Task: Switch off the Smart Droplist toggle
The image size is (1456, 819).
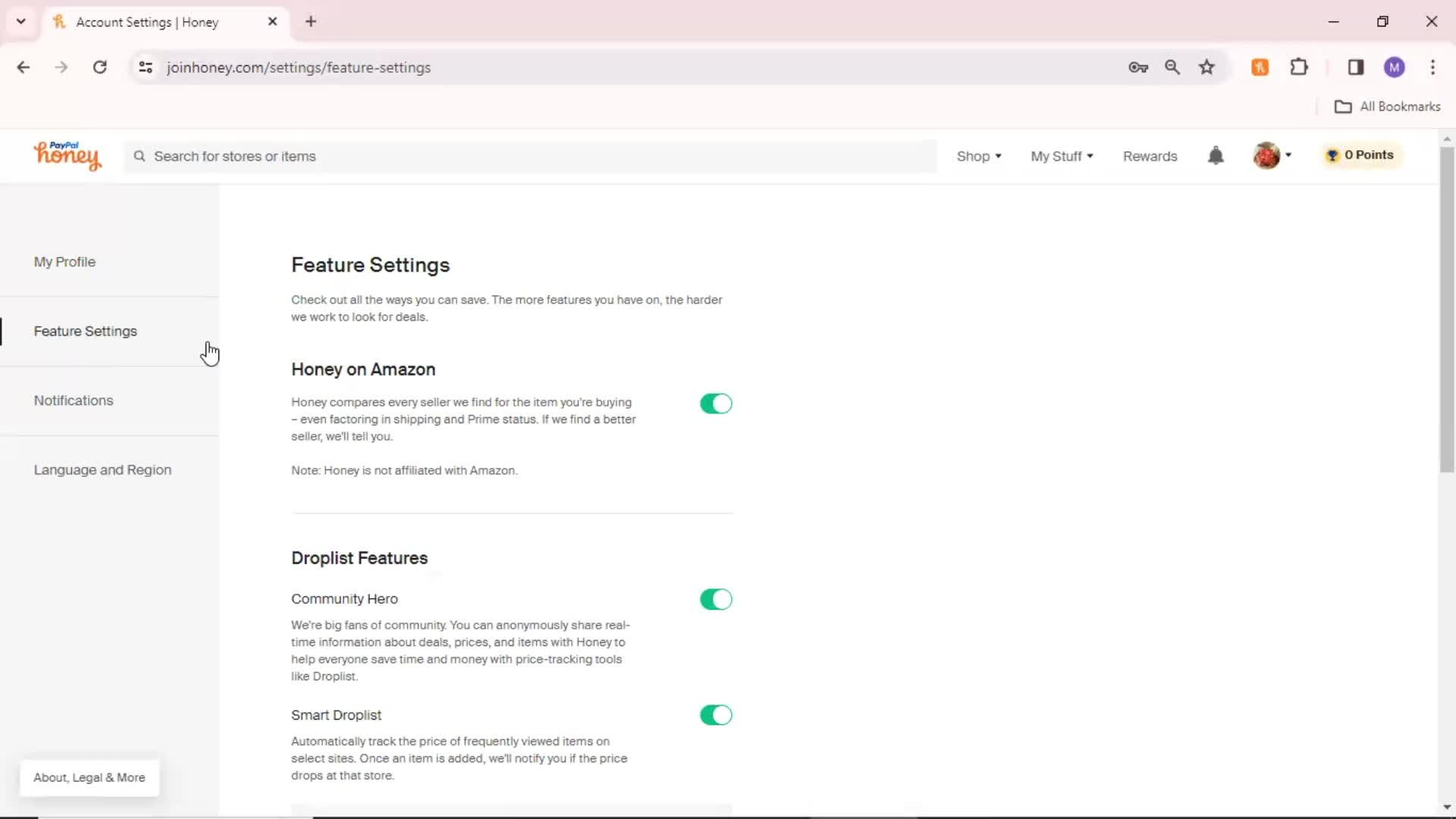Action: [x=716, y=715]
